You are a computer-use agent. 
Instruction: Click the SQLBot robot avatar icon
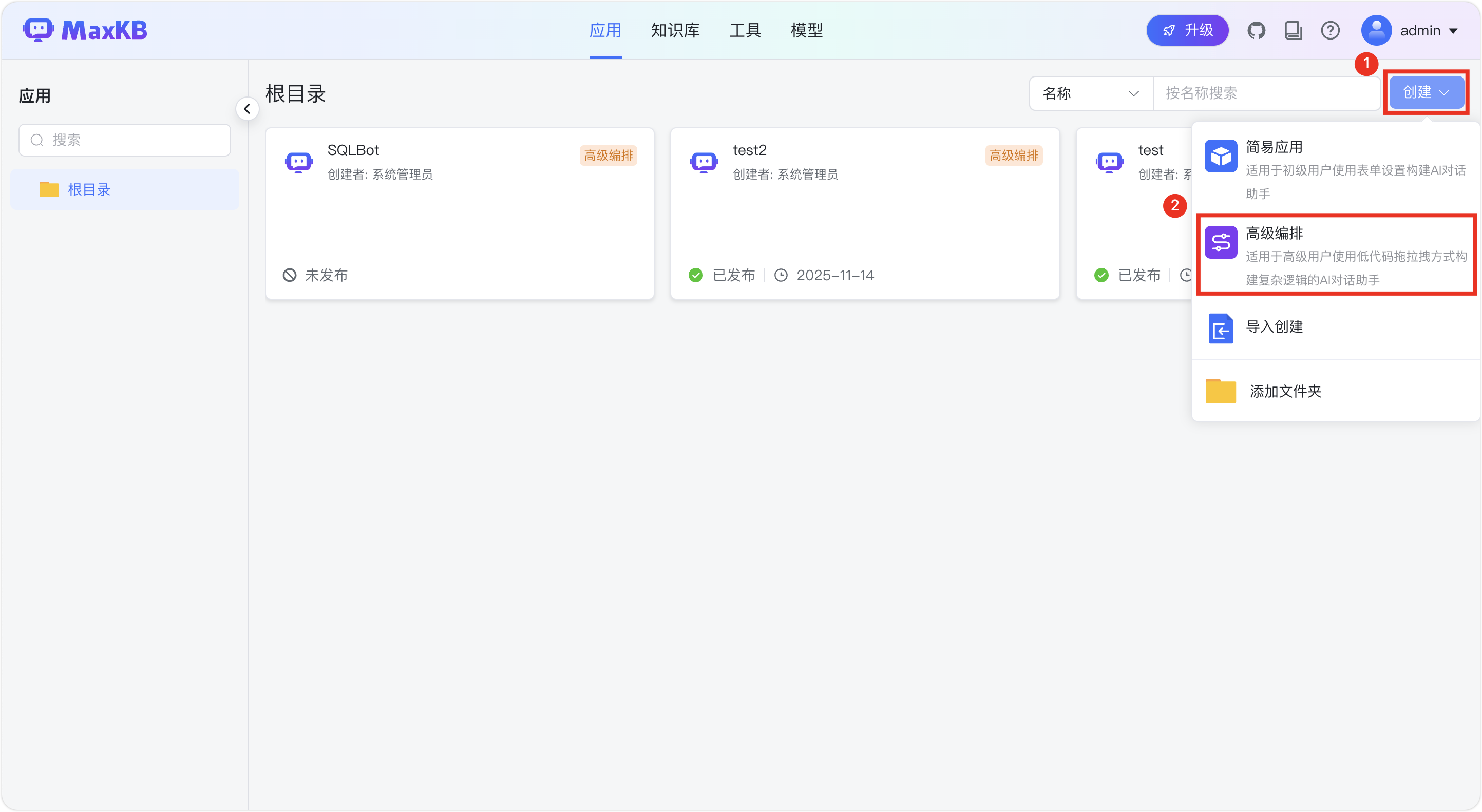298,162
